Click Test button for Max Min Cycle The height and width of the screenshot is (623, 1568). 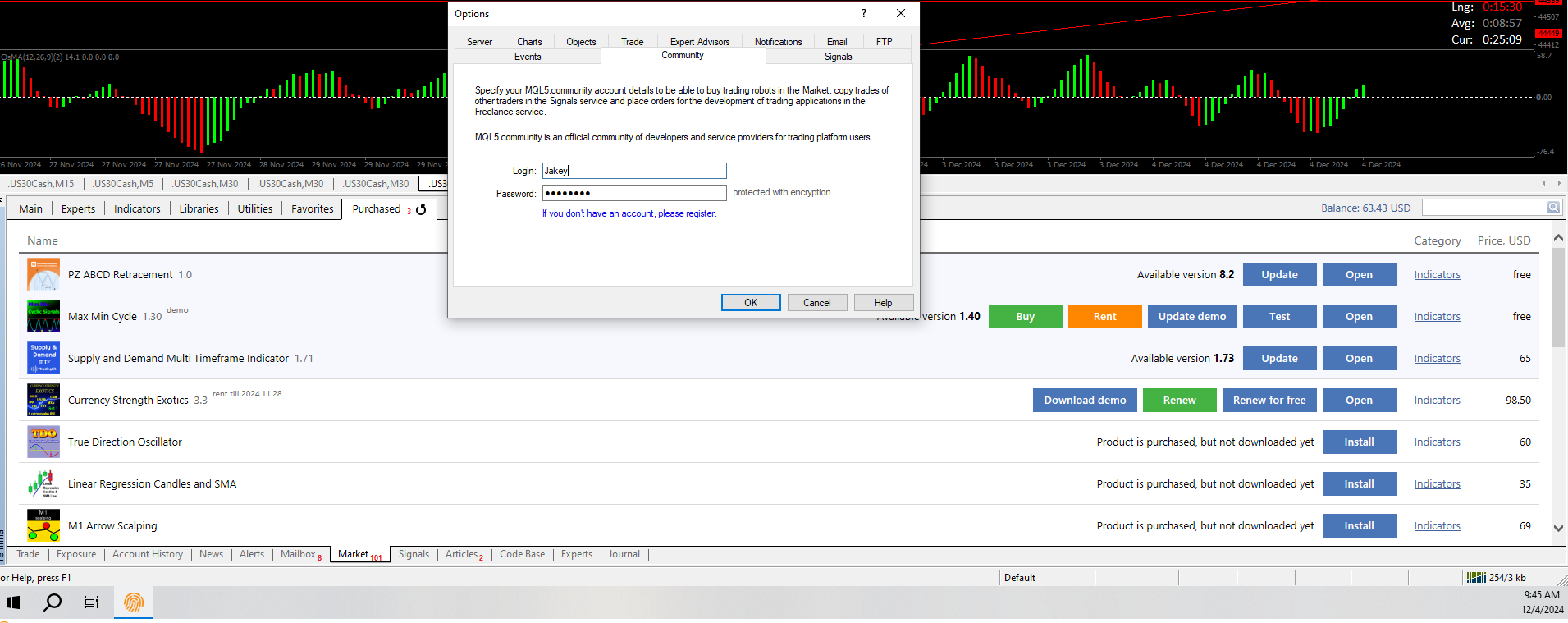point(1279,316)
